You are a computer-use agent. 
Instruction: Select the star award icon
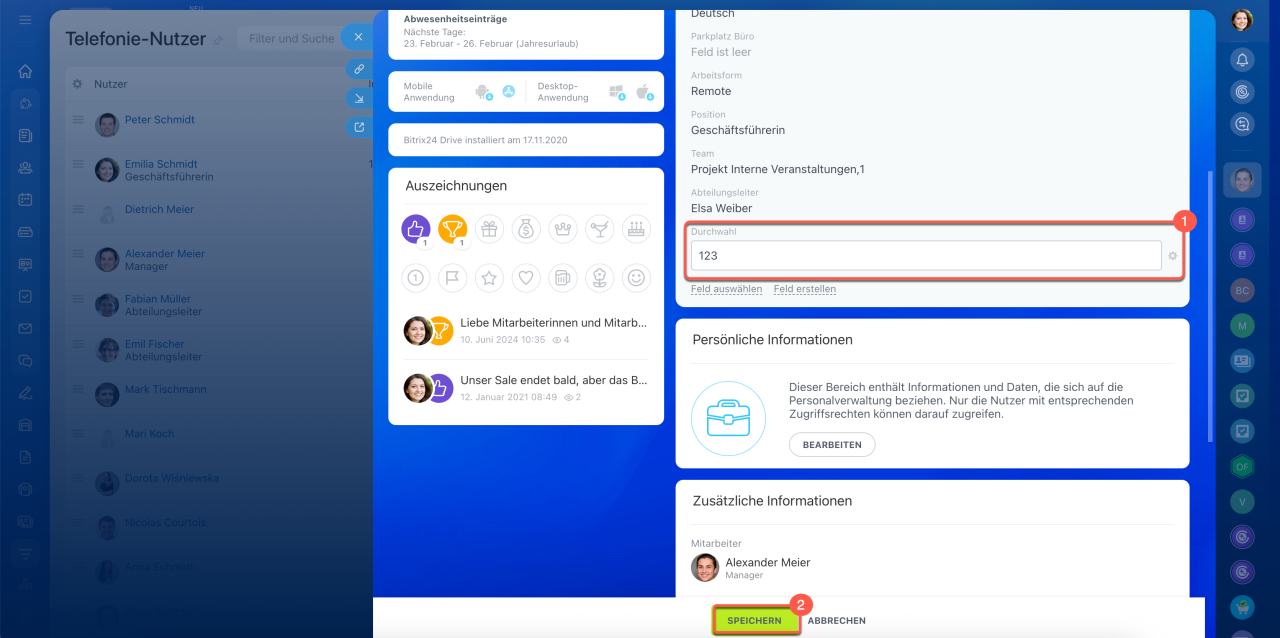click(x=489, y=277)
